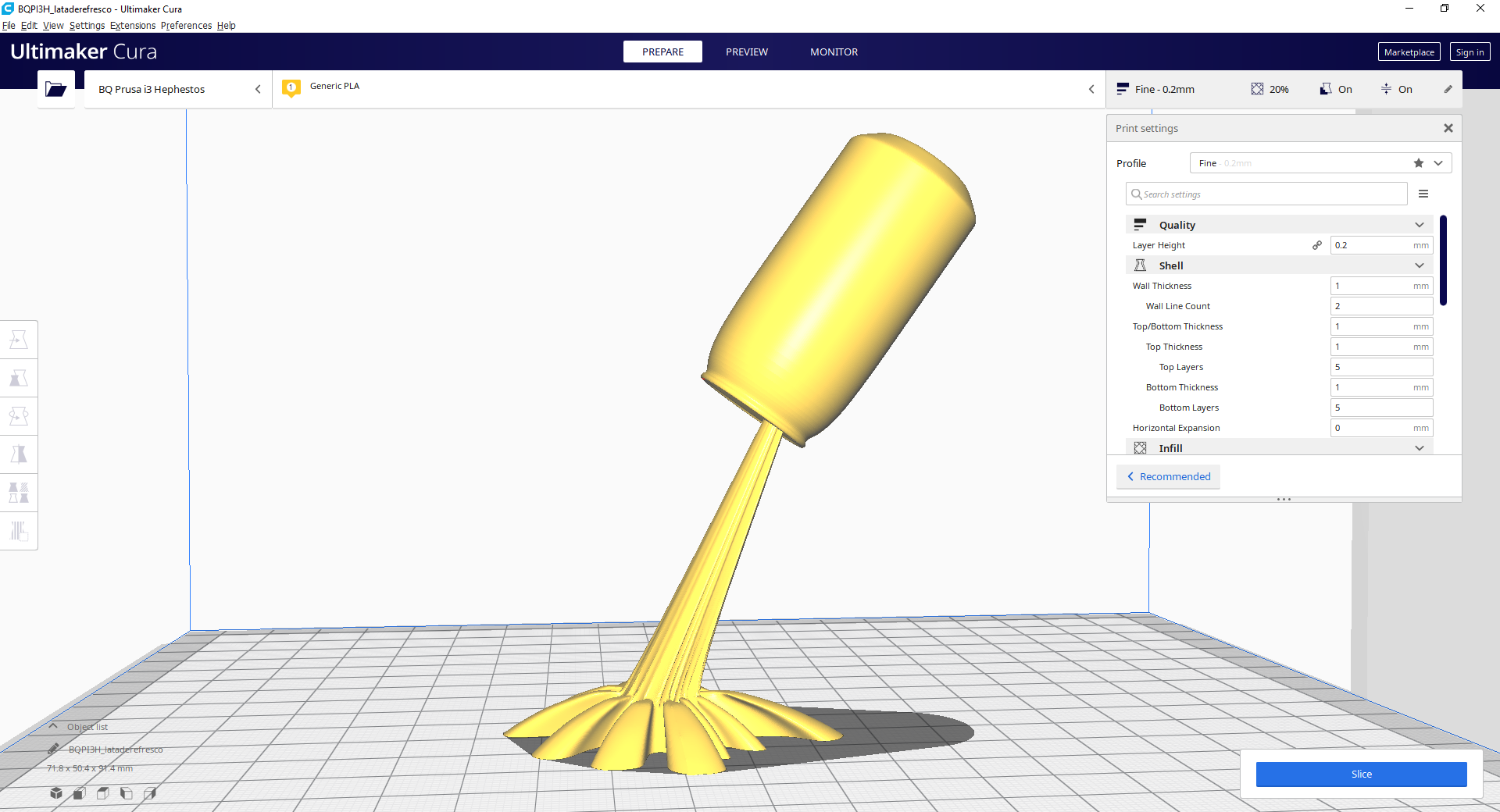Click the custom settings visibility hamburger icon
This screenshot has width=1500, height=812.
coord(1423,194)
